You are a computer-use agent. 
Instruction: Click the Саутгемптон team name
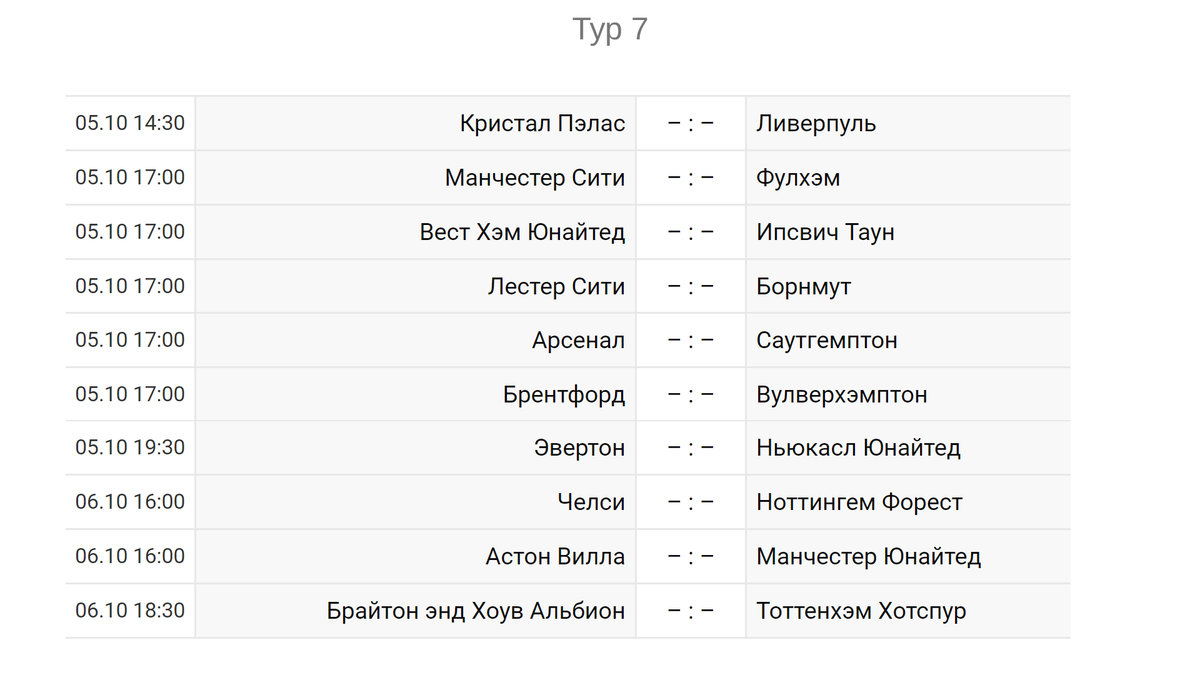827,340
